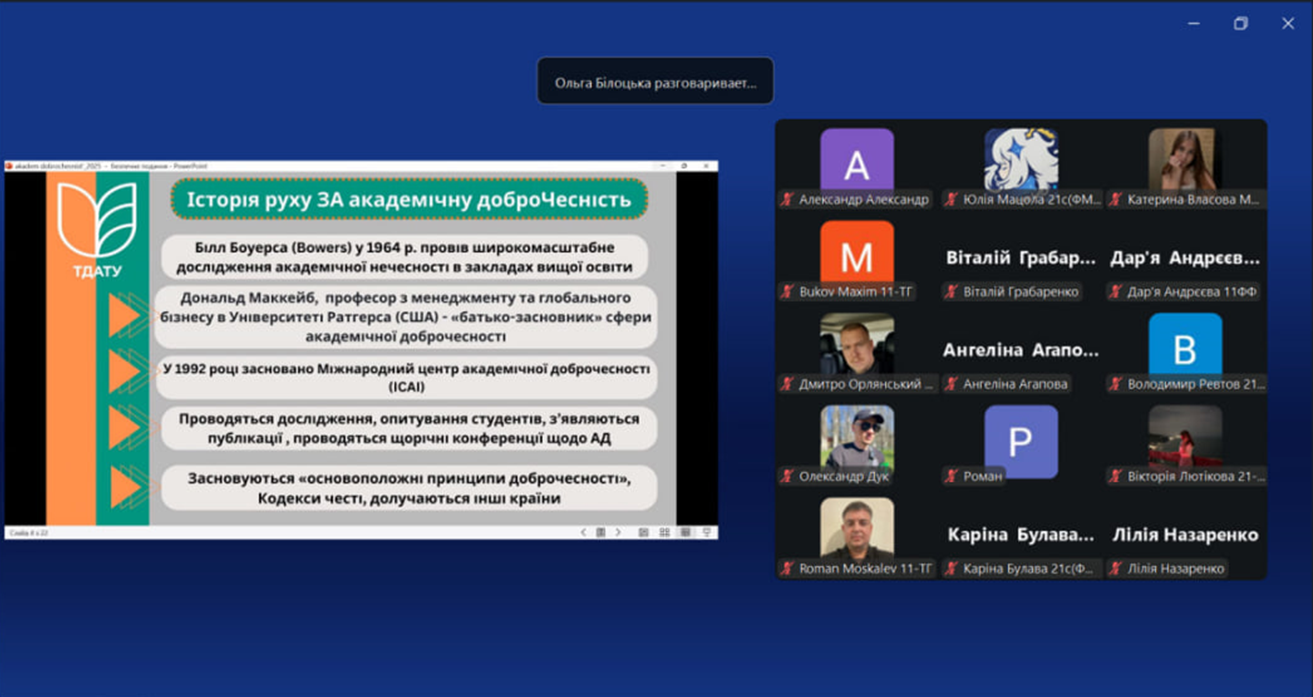Minimize the meeting window

(1194, 23)
